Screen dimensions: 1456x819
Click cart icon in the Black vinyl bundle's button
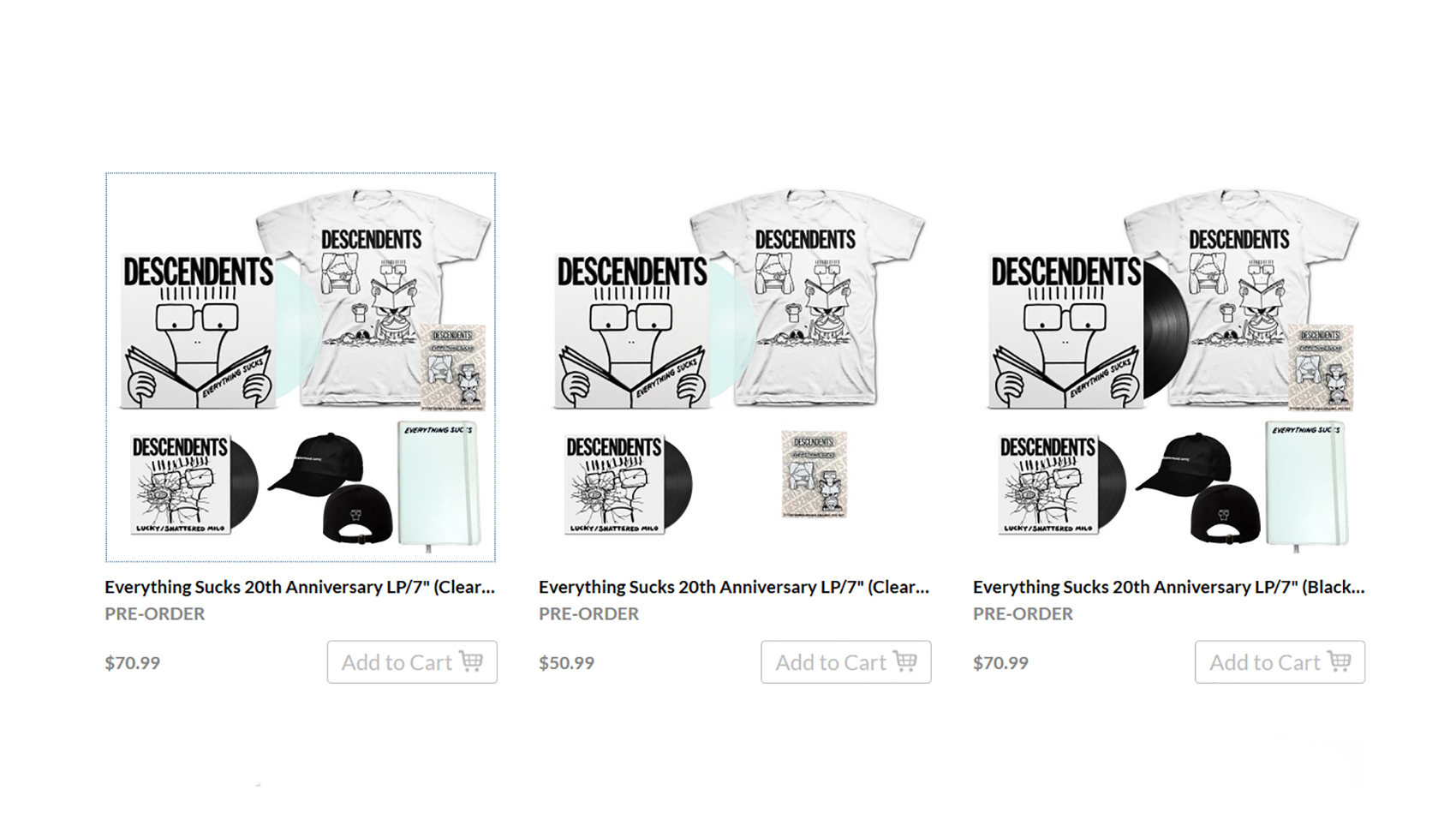pyautogui.click(x=1340, y=661)
